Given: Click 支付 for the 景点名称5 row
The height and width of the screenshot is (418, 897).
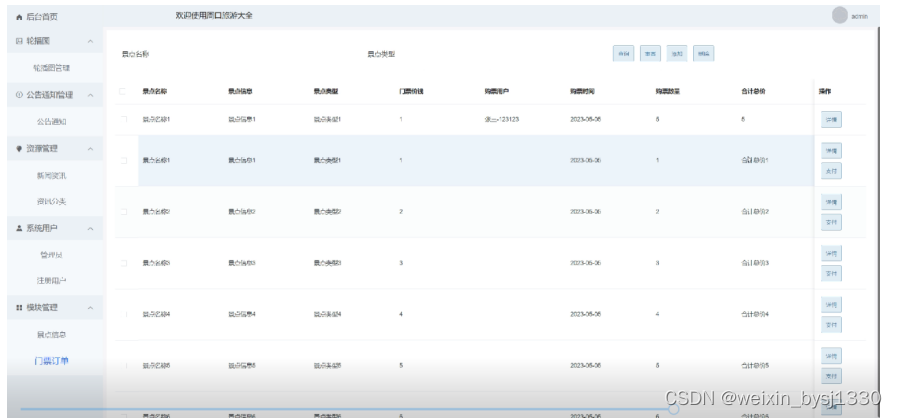Looking at the screenshot, I should 831,376.
